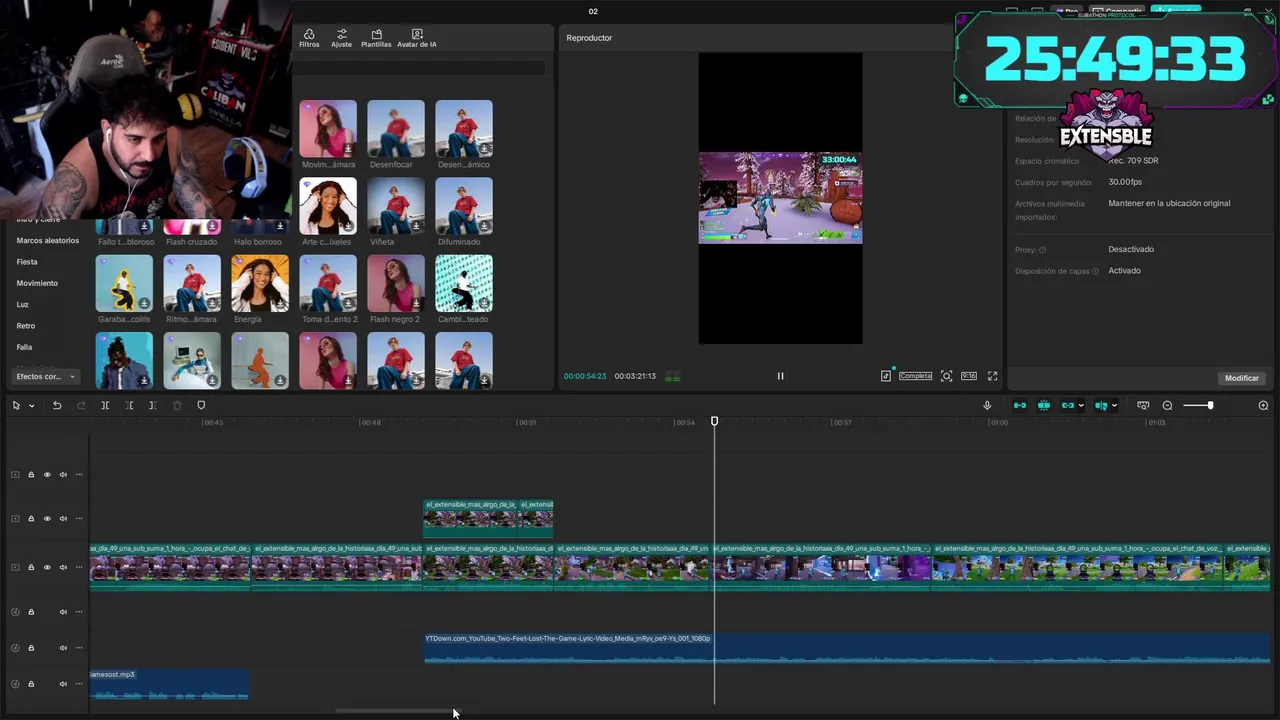Select the pointer tool in timeline
This screenshot has height=720, width=1280.
click(16, 405)
